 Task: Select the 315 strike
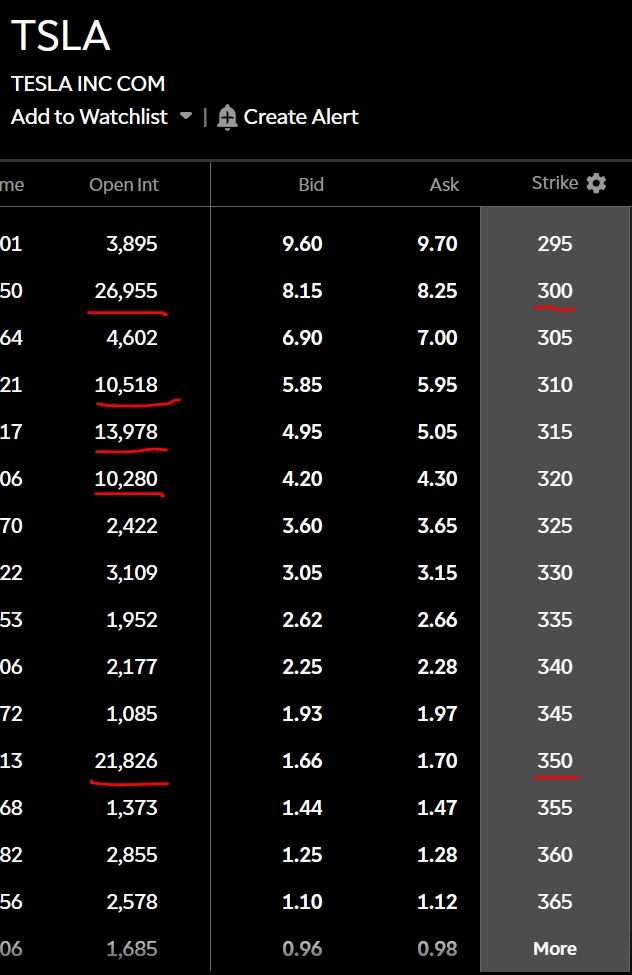tap(555, 432)
